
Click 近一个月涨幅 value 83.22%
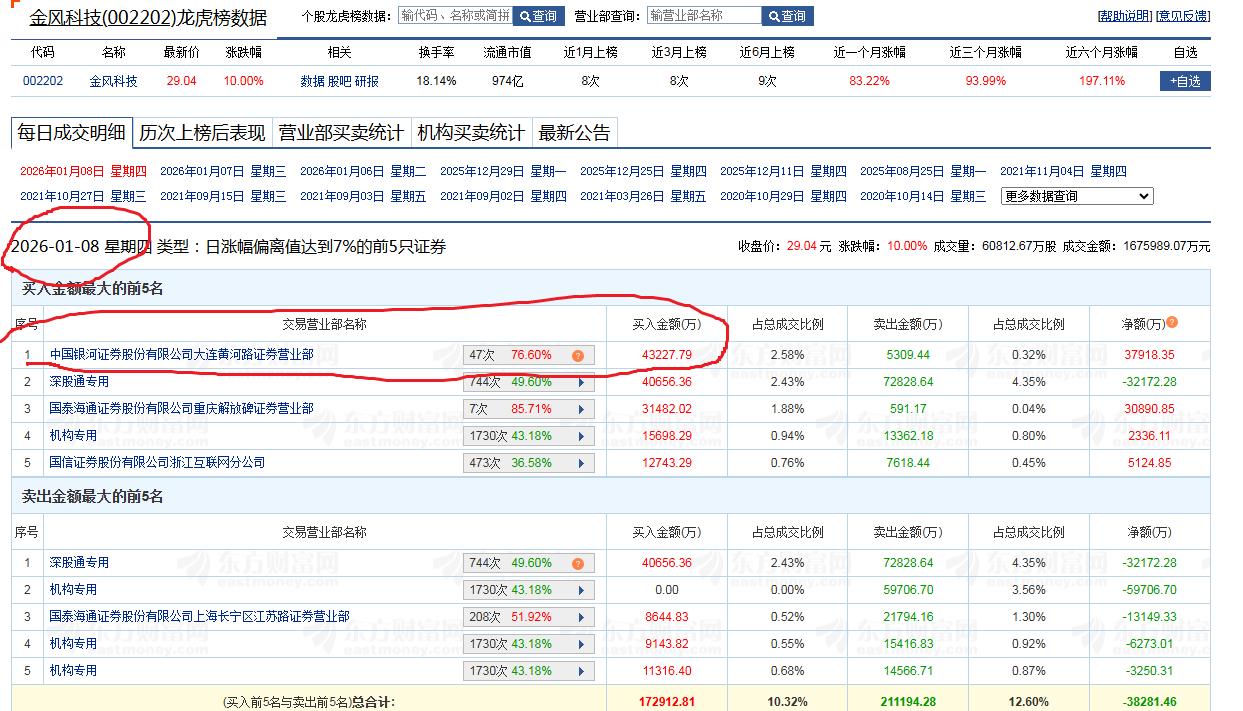[x=869, y=81]
